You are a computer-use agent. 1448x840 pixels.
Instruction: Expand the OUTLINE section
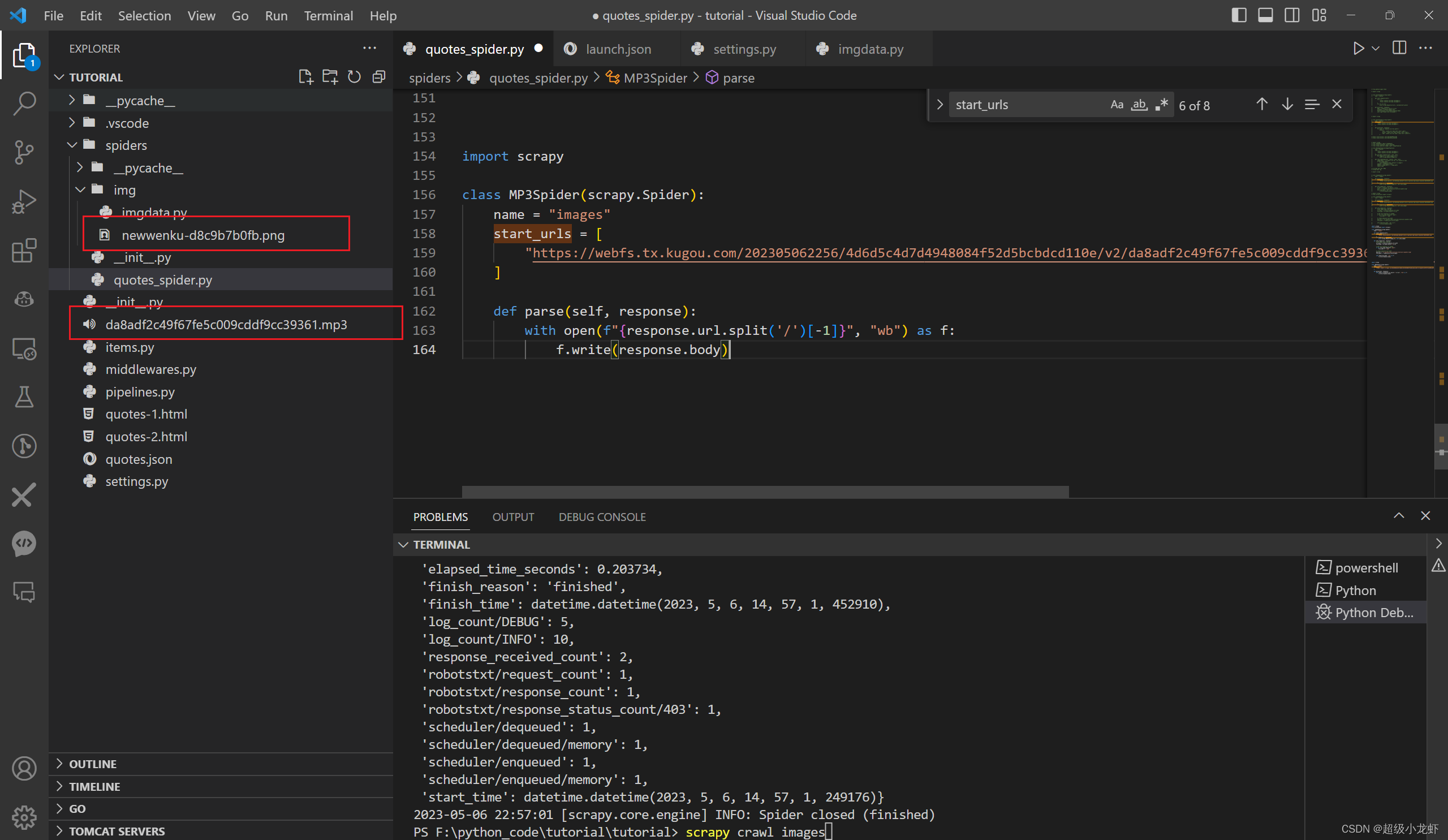pyautogui.click(x=93, y=764)
